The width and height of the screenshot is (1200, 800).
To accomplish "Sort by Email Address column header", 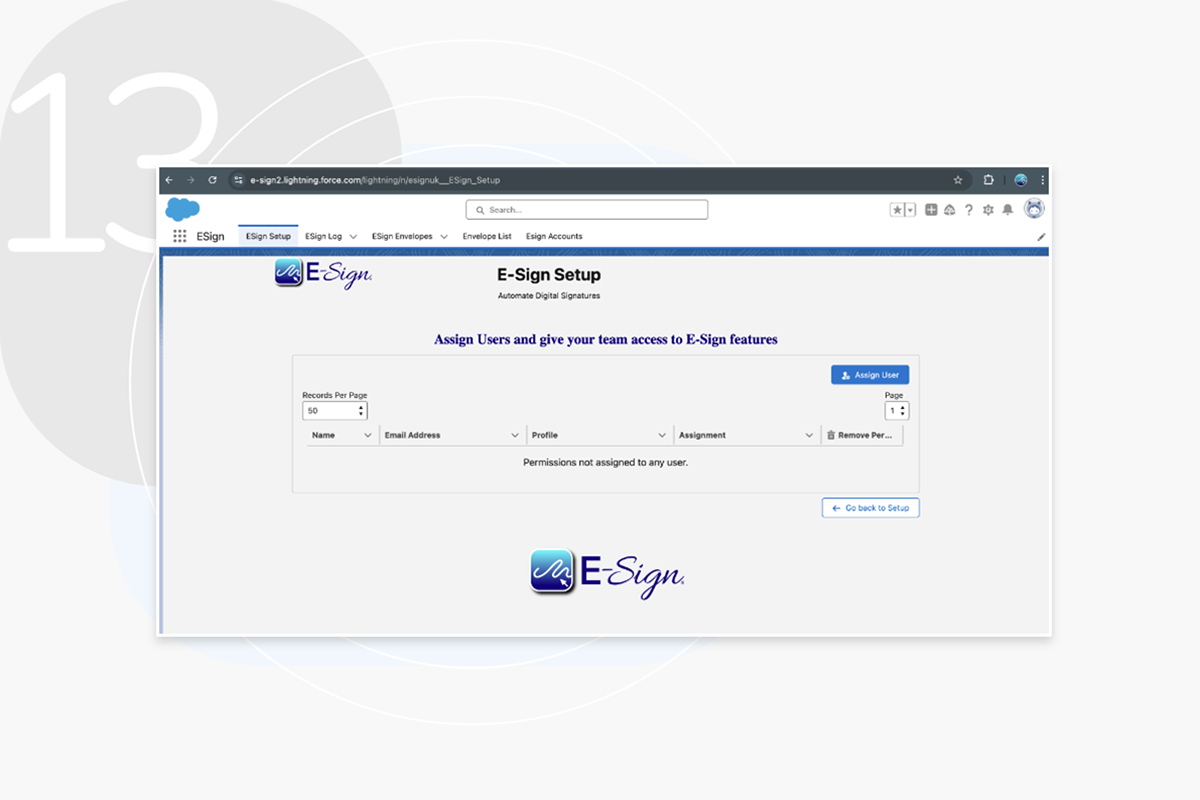I will click(412, 435).
